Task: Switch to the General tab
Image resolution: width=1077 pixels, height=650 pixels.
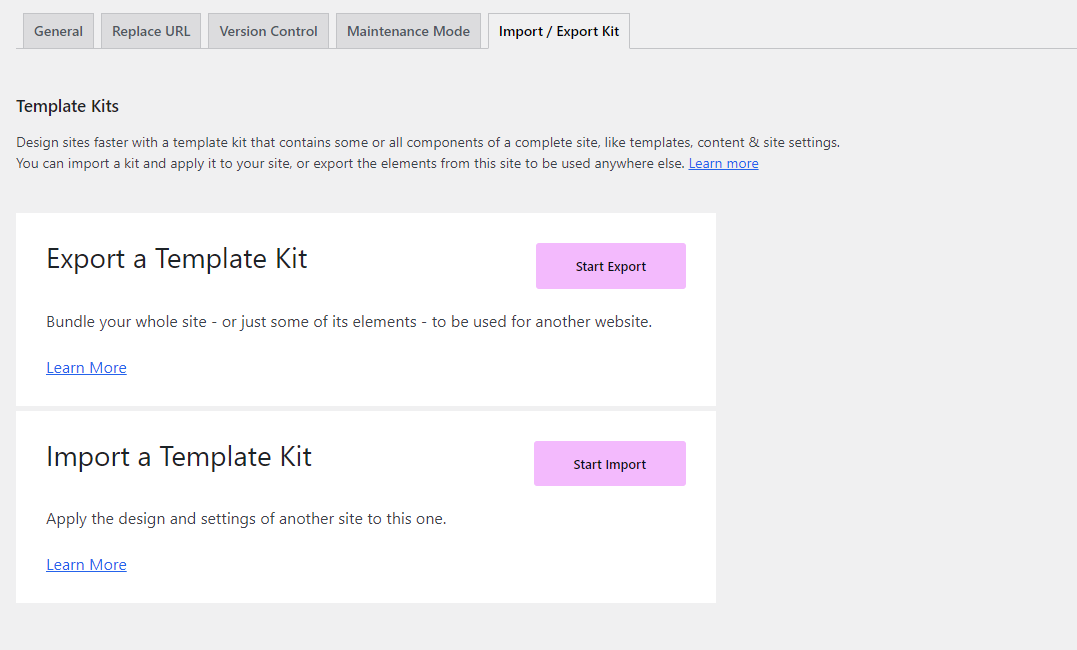Action: (x=58, y=31)
